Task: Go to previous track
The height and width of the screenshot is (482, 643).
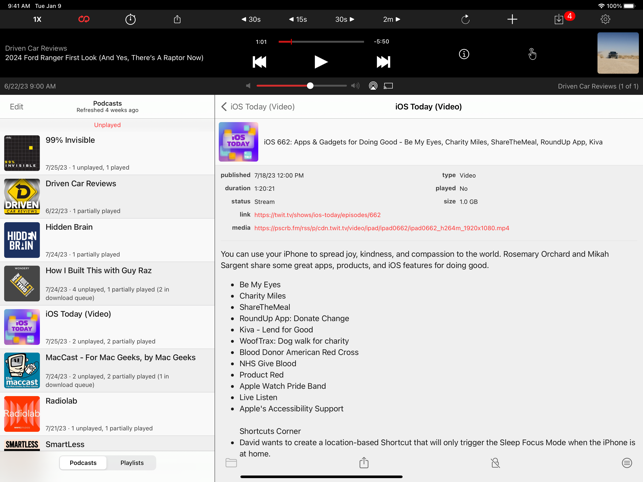Action: [x=259, y=62]
